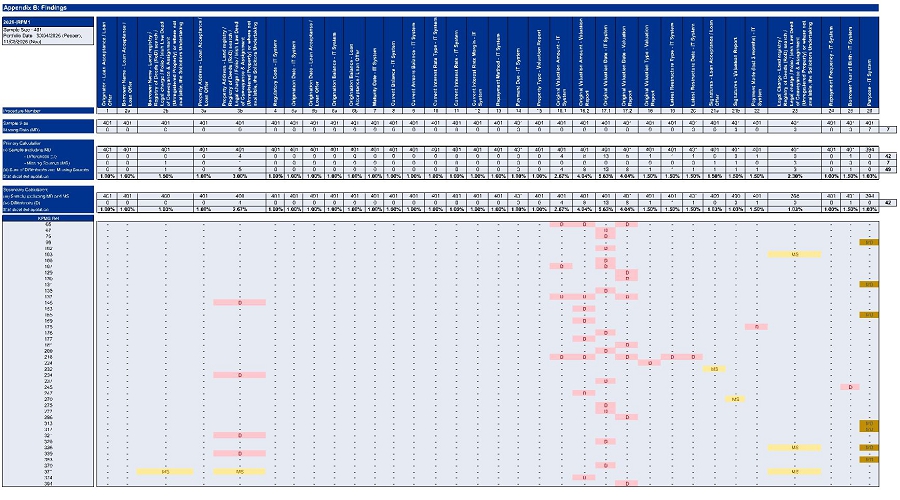Click procedure number cell '23'
The image size is (900, 500).
pyautogui.click(x=794, y=111)
